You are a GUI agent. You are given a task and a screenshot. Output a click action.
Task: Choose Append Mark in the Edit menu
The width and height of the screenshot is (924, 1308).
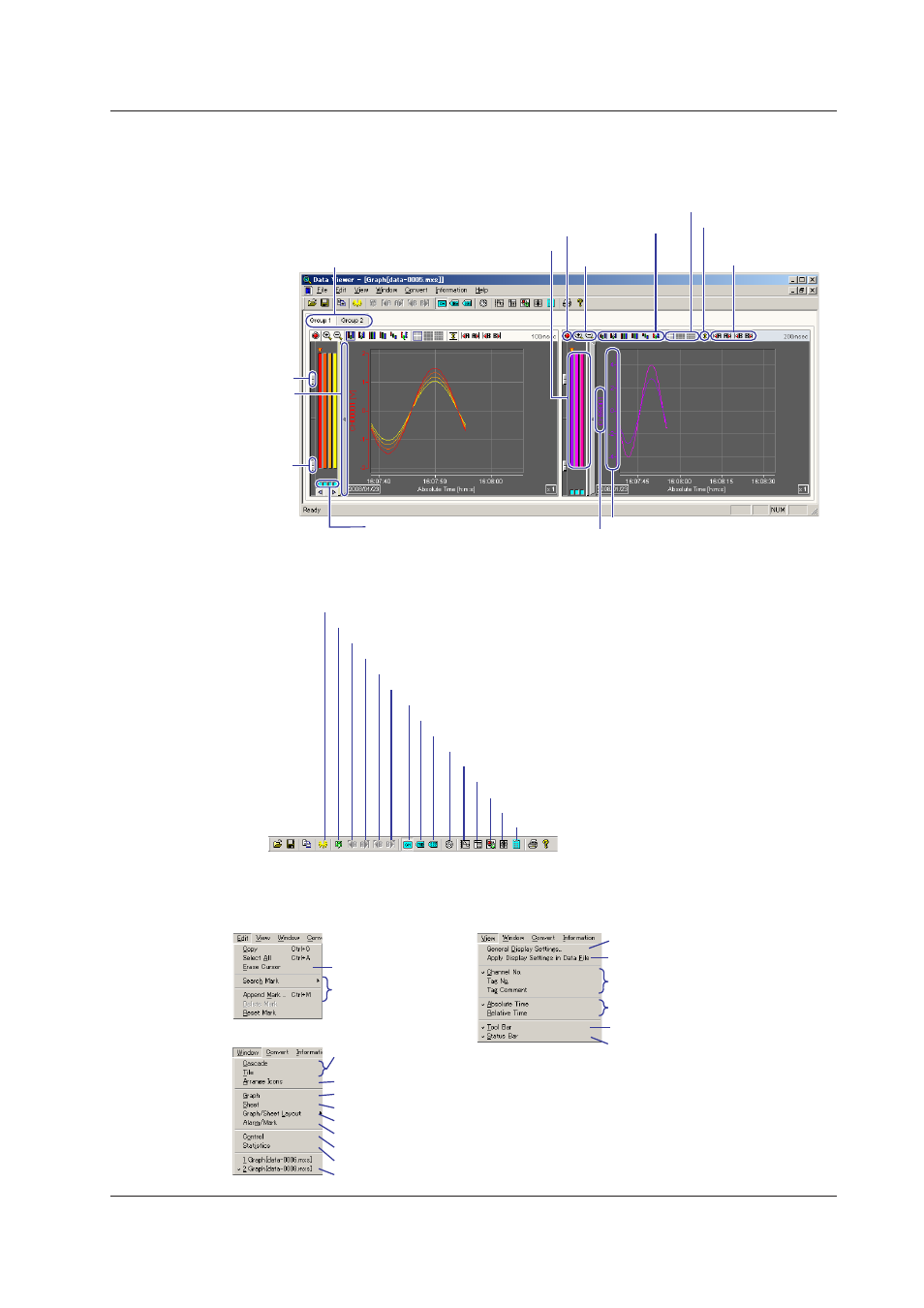point(277,995)
